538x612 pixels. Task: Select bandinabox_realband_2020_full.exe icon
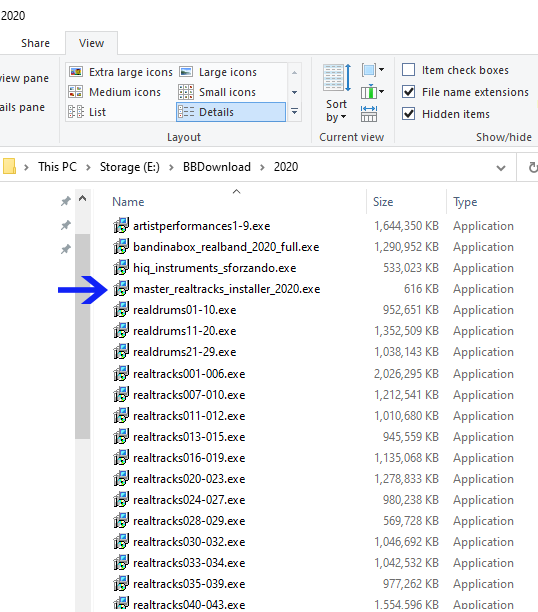[121, 246]
